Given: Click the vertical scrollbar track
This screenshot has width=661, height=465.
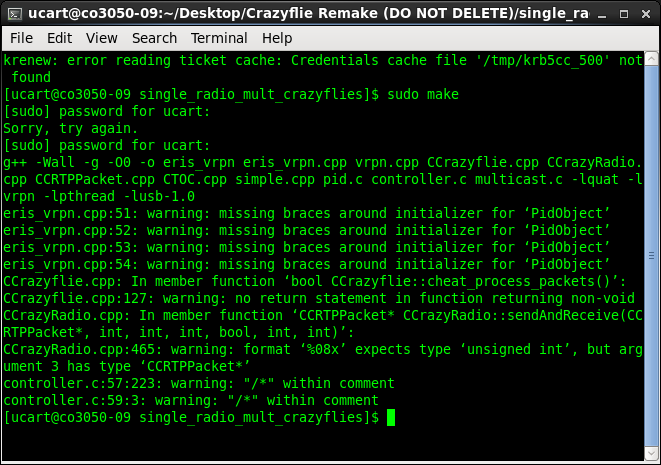Looking at the screenshot, I should point(652,250).
